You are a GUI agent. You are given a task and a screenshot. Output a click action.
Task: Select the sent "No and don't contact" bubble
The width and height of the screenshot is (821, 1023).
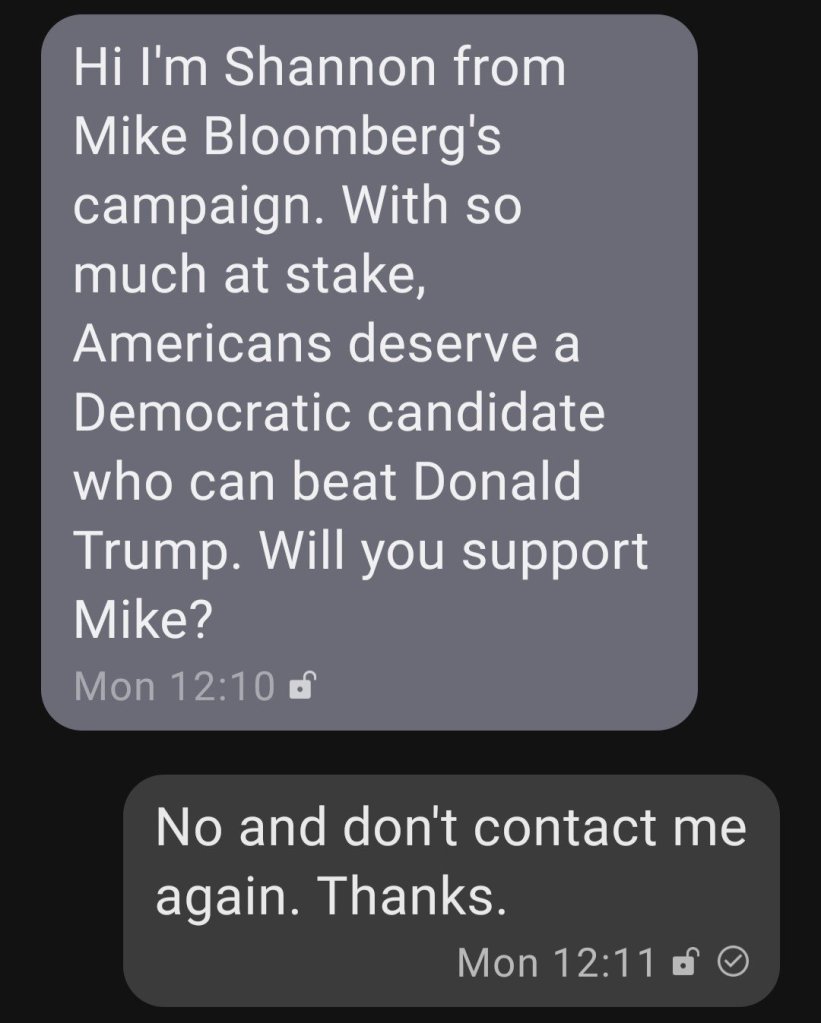pyautogui.click(x=450, y=890)
